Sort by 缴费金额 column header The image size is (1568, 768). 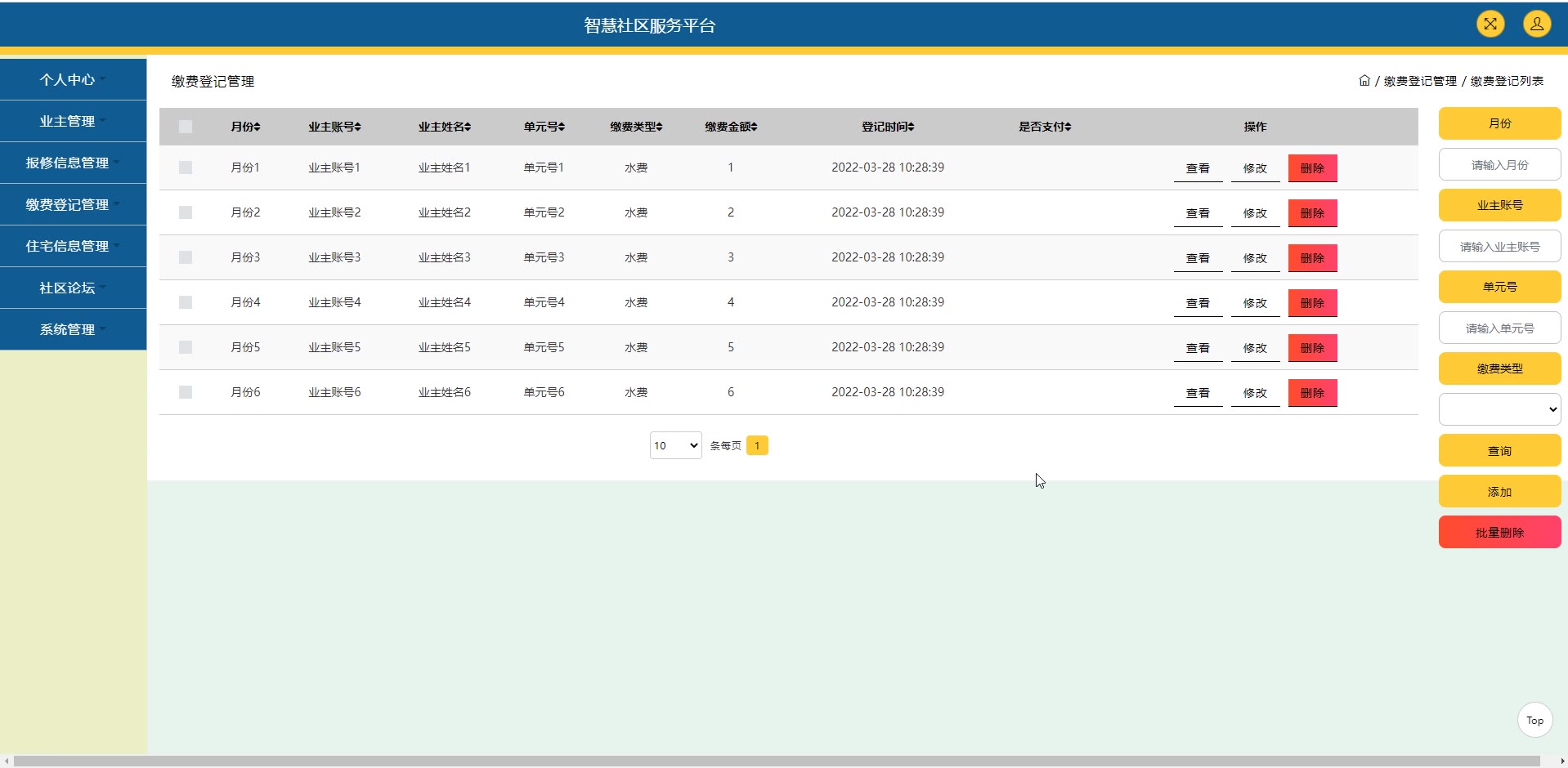pos(731,127)
